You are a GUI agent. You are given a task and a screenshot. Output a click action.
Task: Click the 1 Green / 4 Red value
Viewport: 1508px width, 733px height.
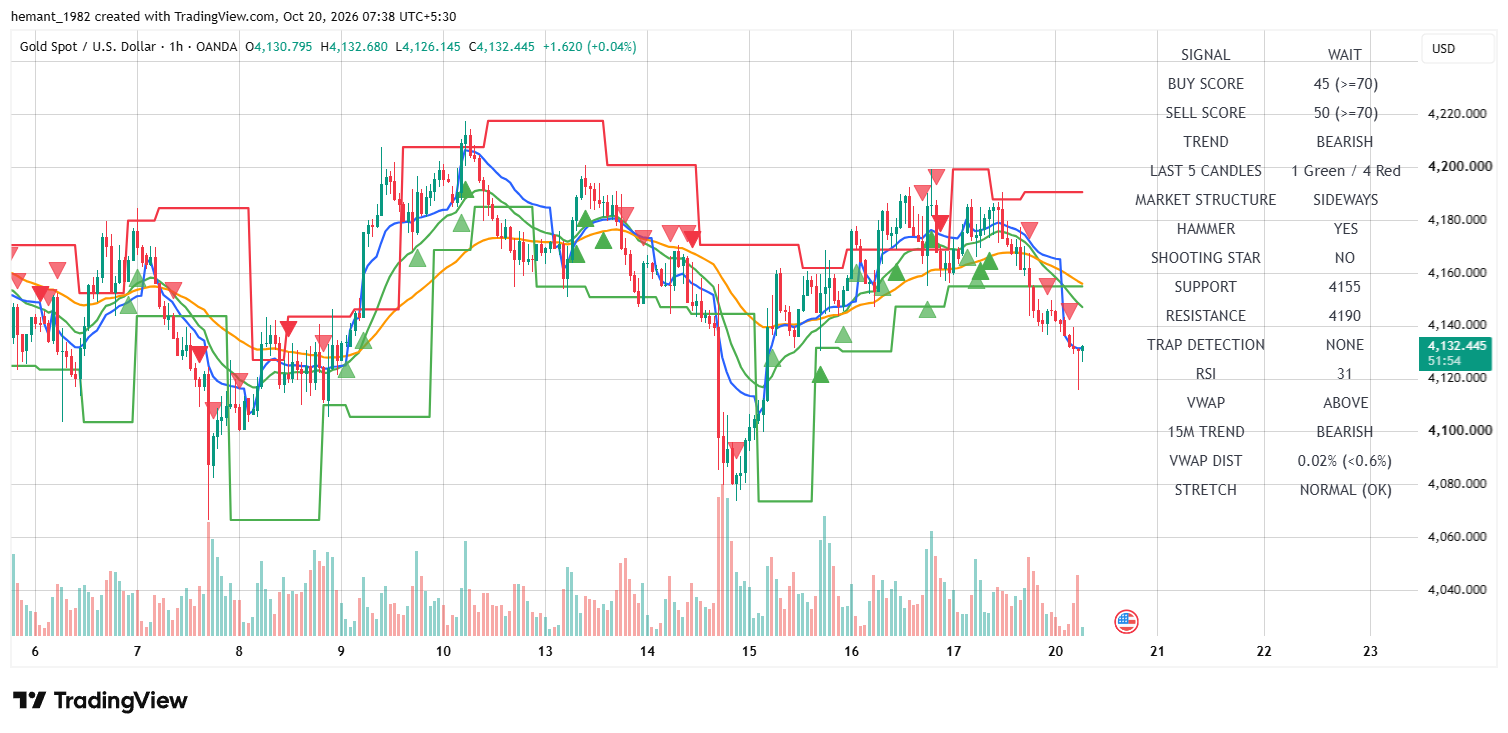point(1345,171)
